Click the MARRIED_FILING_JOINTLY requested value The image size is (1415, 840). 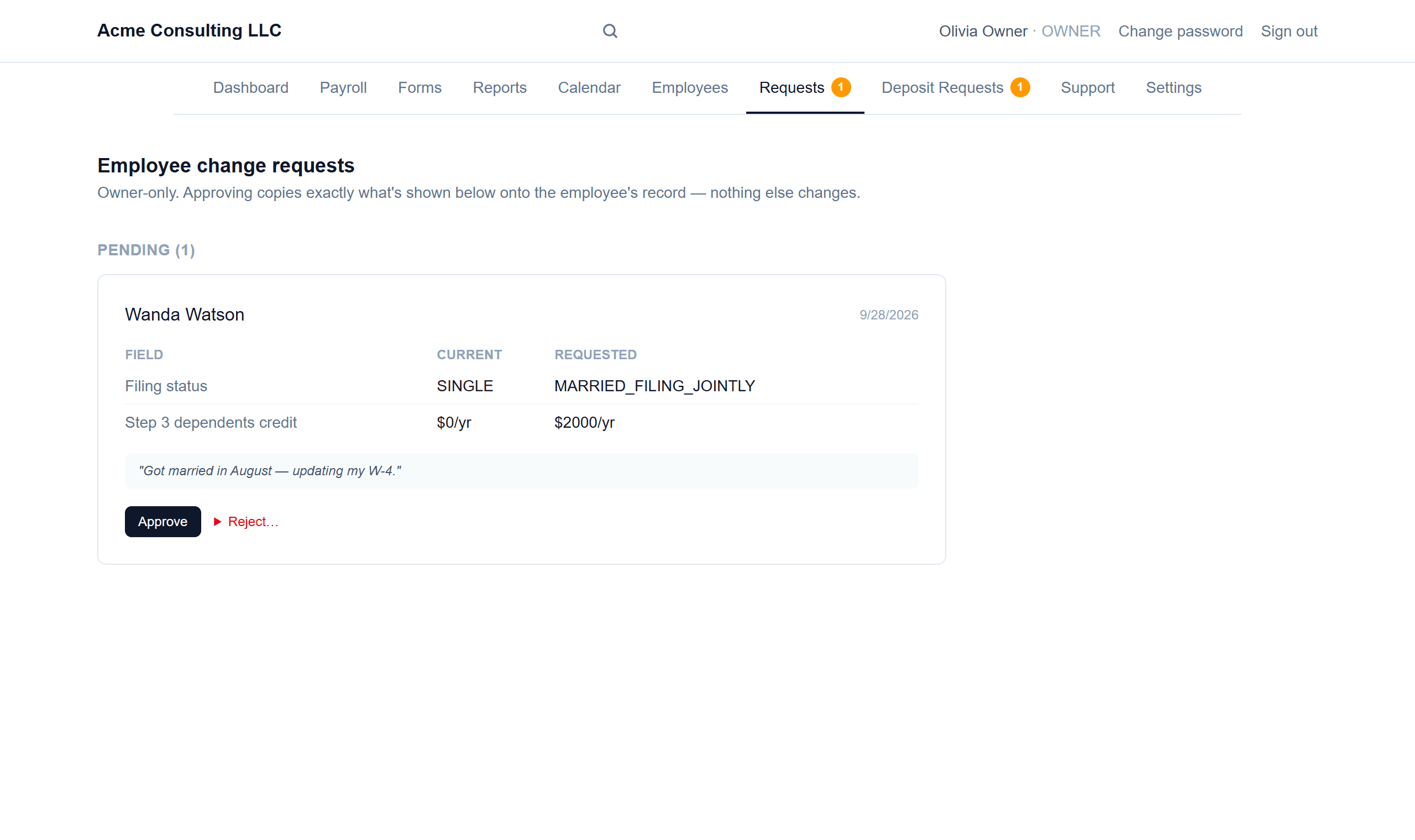point(654,386)
